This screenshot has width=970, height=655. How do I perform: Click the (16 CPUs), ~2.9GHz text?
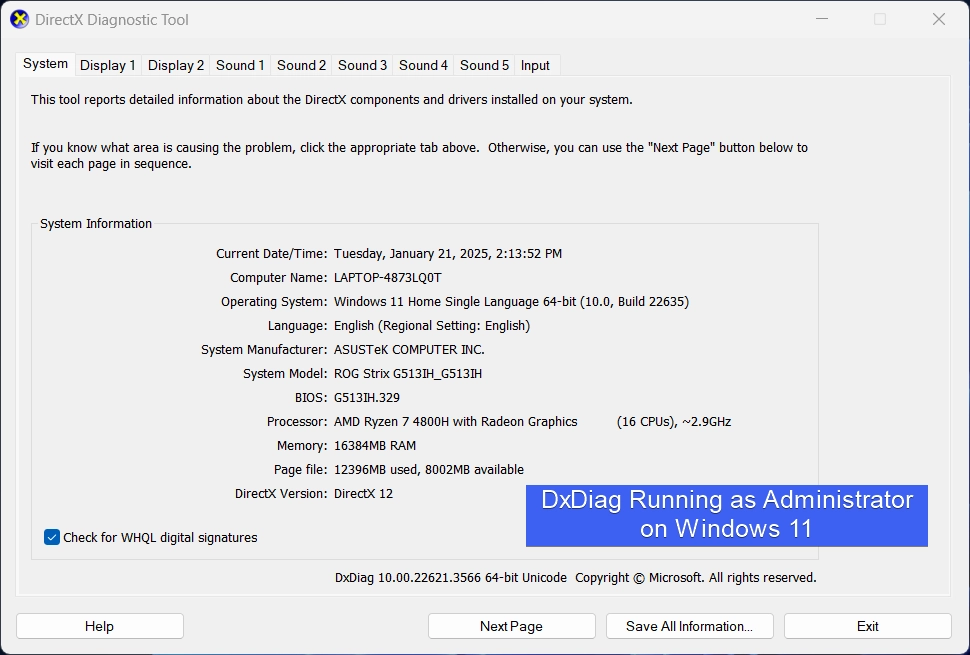(674, 422)
